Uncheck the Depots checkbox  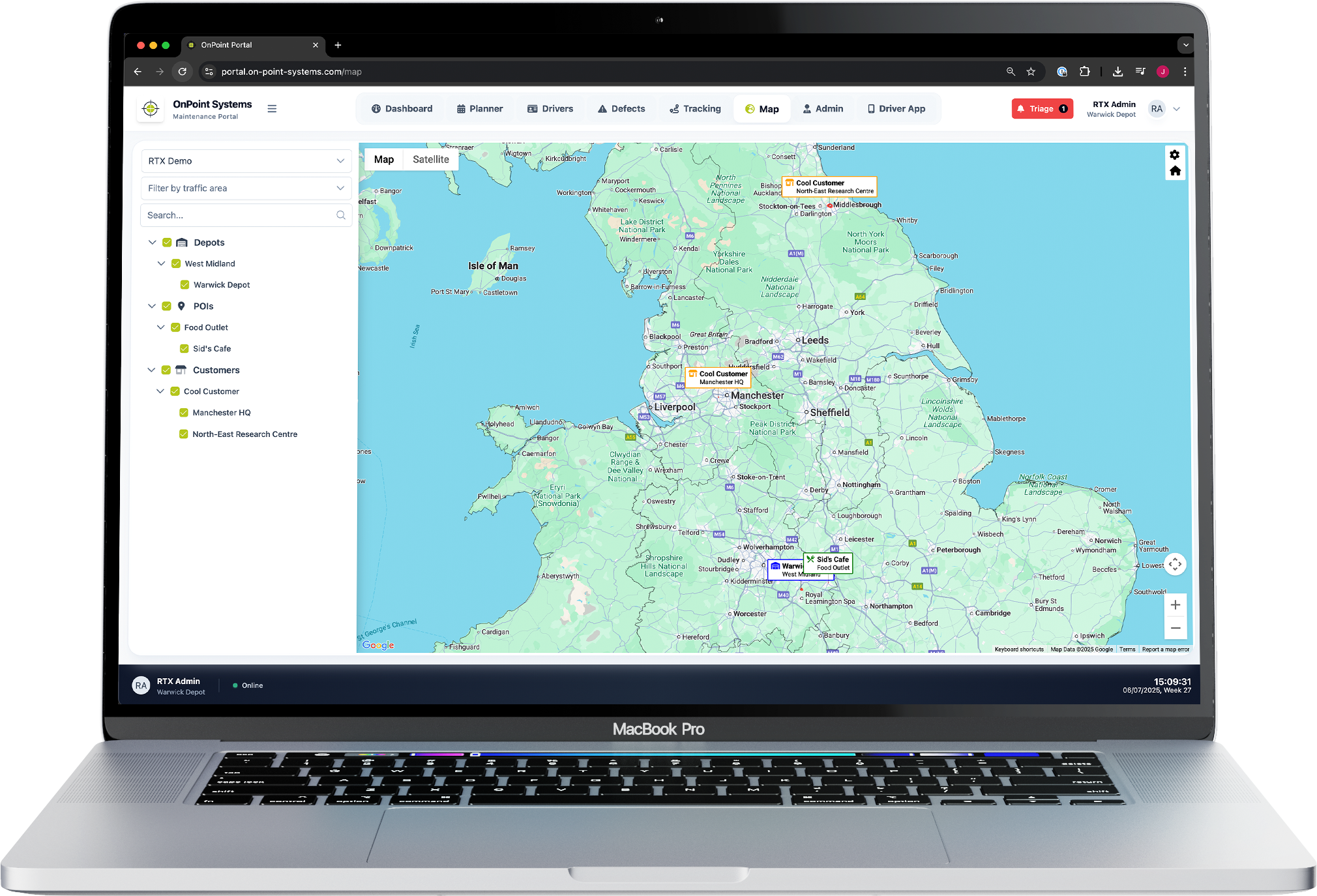167,243
